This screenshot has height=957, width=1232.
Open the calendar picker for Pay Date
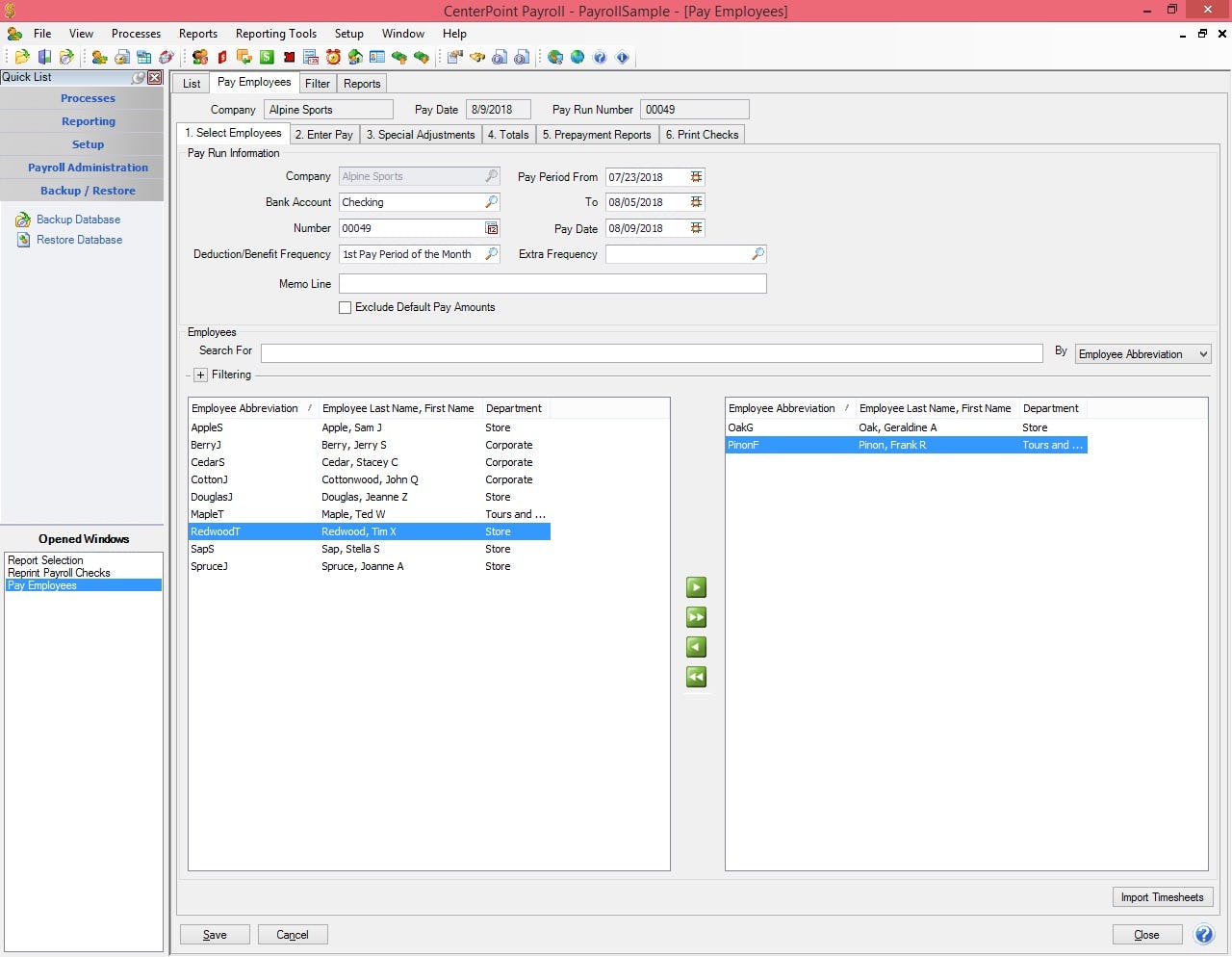695,228
